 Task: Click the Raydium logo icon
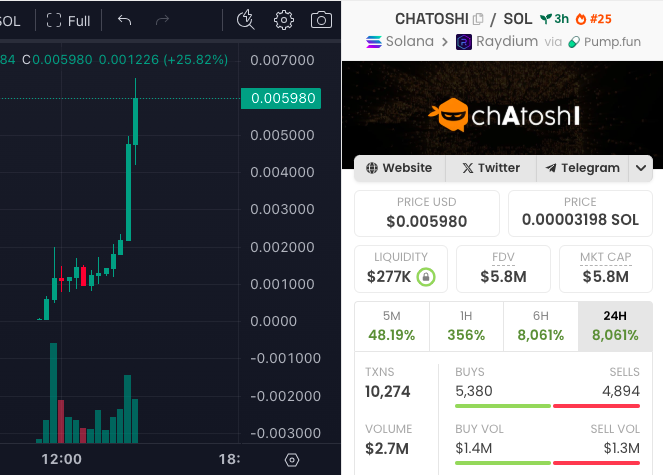click(464, 42)
